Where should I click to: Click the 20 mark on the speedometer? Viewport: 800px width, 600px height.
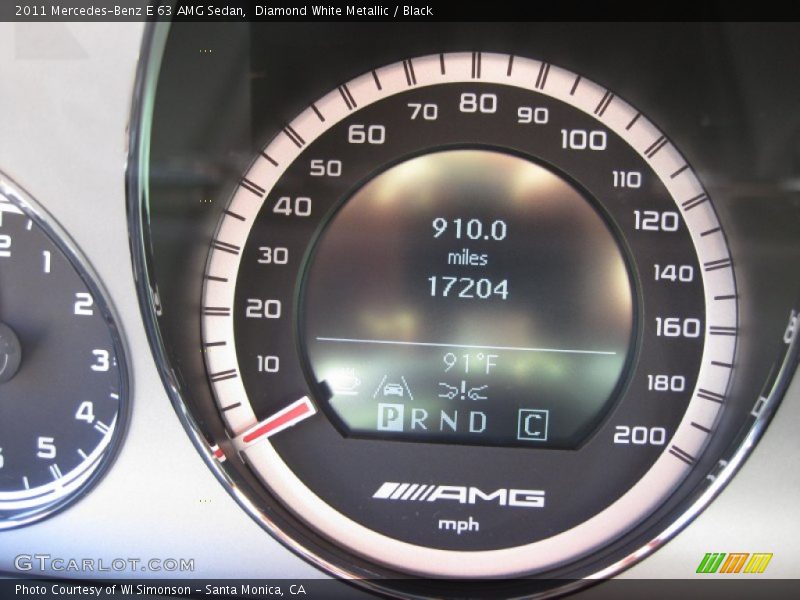[263, 309]
